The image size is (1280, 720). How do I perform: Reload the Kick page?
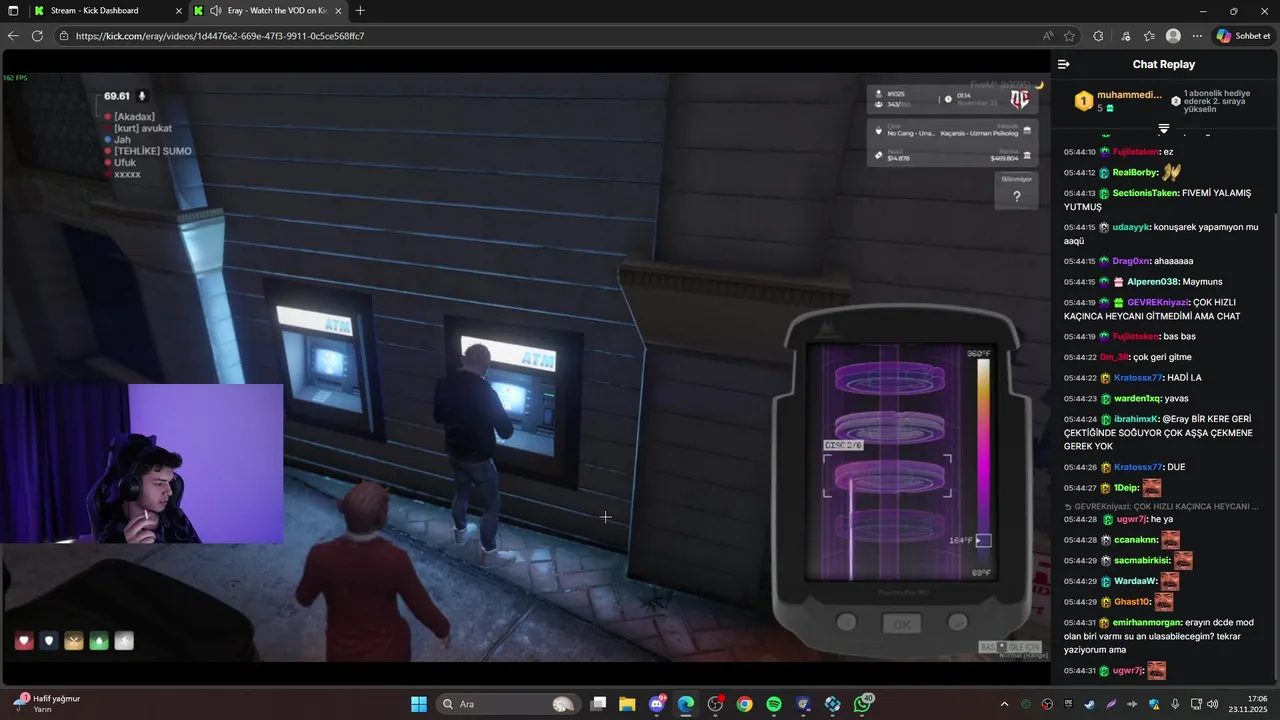click(37, 36)
